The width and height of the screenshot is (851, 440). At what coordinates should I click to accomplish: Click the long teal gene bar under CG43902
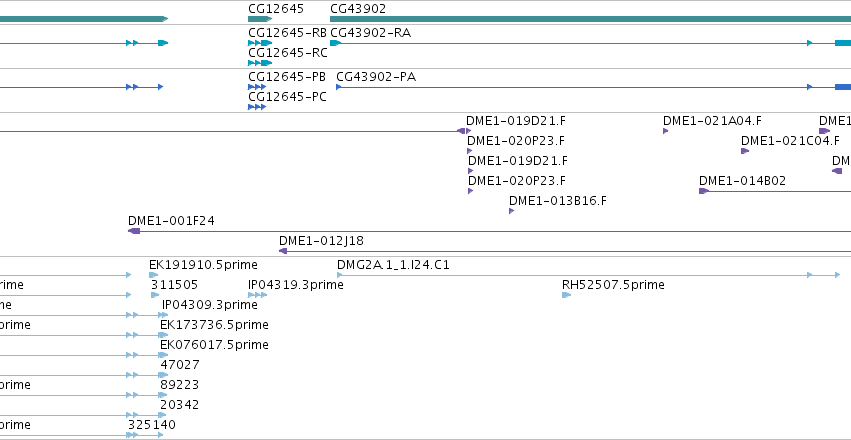pos(590,19)
